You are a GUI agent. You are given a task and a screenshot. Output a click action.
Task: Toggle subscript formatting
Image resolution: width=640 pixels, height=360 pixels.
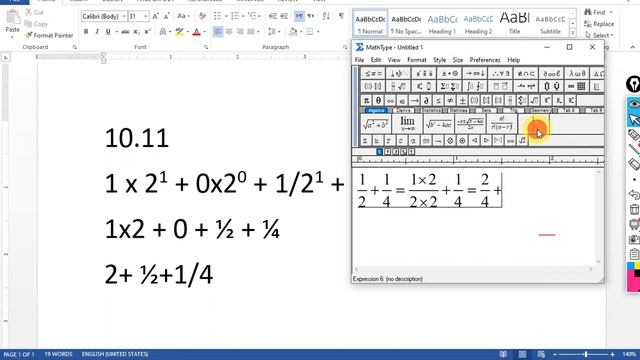click(136, 31)
